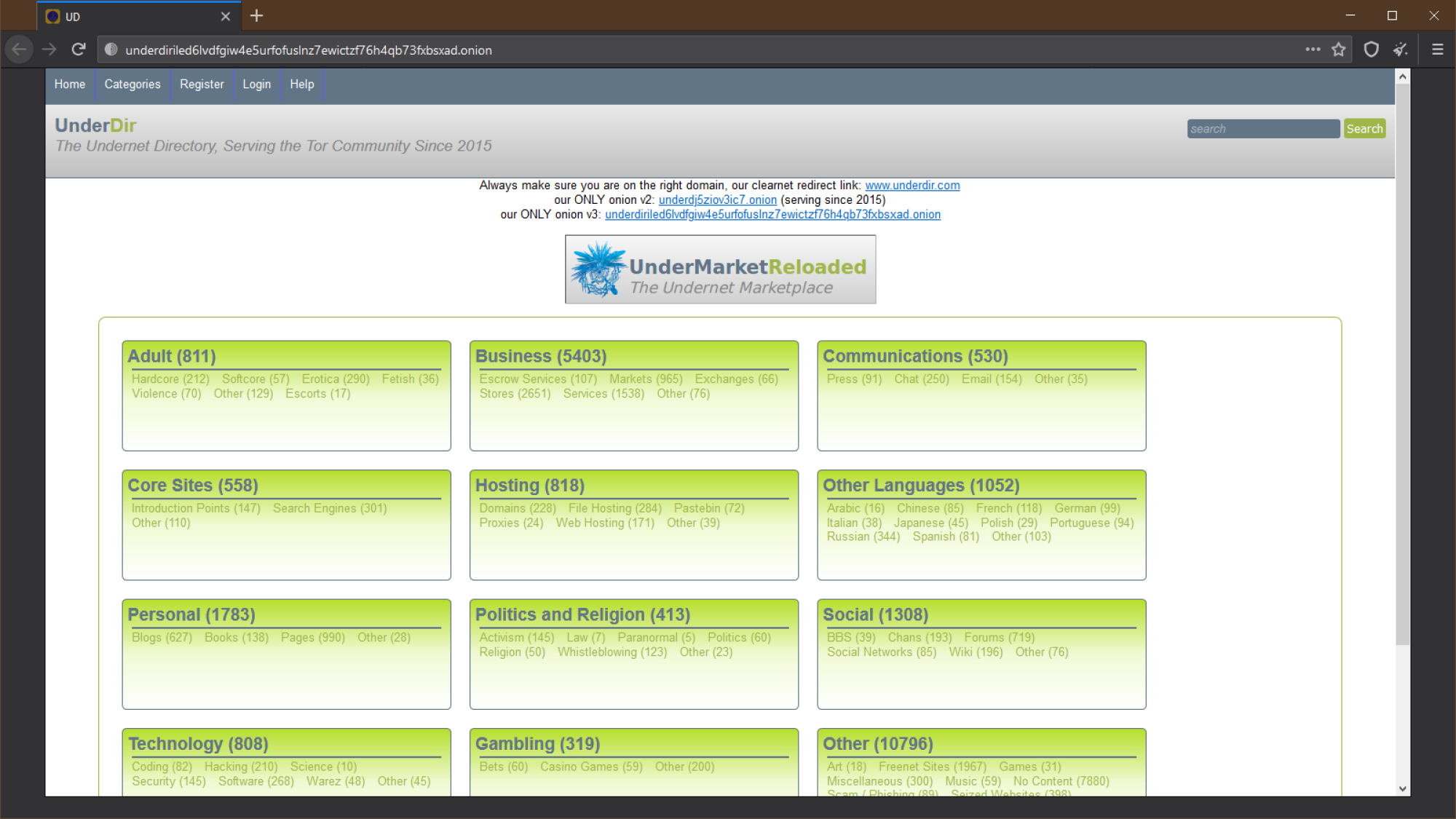The height and width of the screenshot is (819, 1456).
Task: Focus the search input field
Action: point(1263,129)
